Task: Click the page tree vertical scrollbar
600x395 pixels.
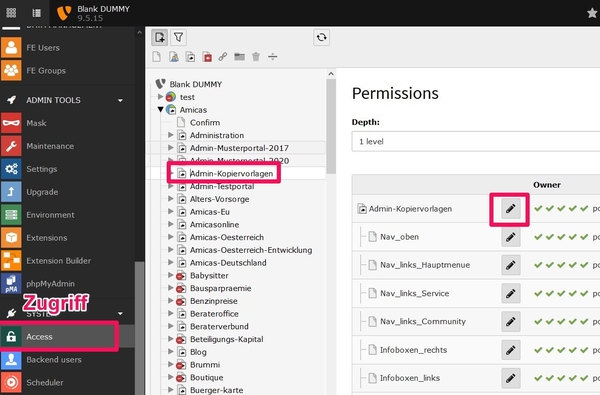Action: click(331, 126)
